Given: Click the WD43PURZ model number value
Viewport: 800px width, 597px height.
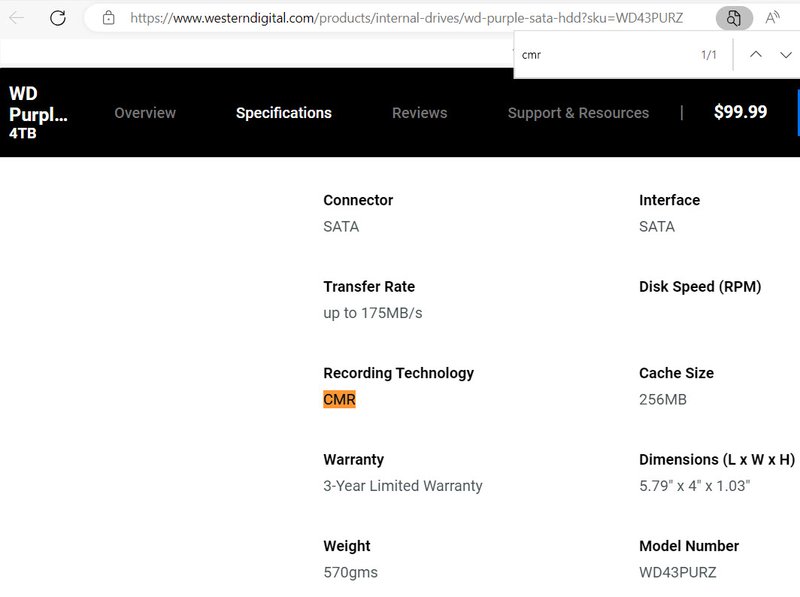Looking at the screenshot, I should tap(678, 572).
